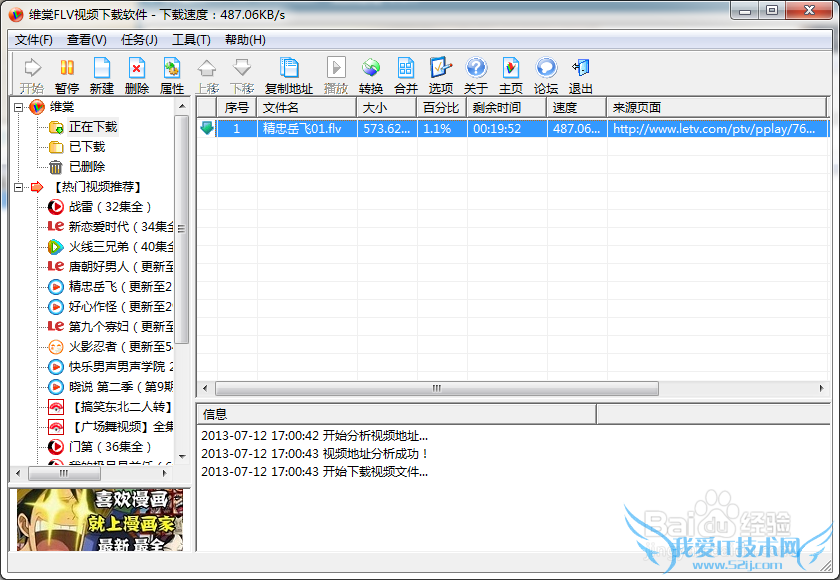Sort by 来源页面 column header

(x=716, y=108)
